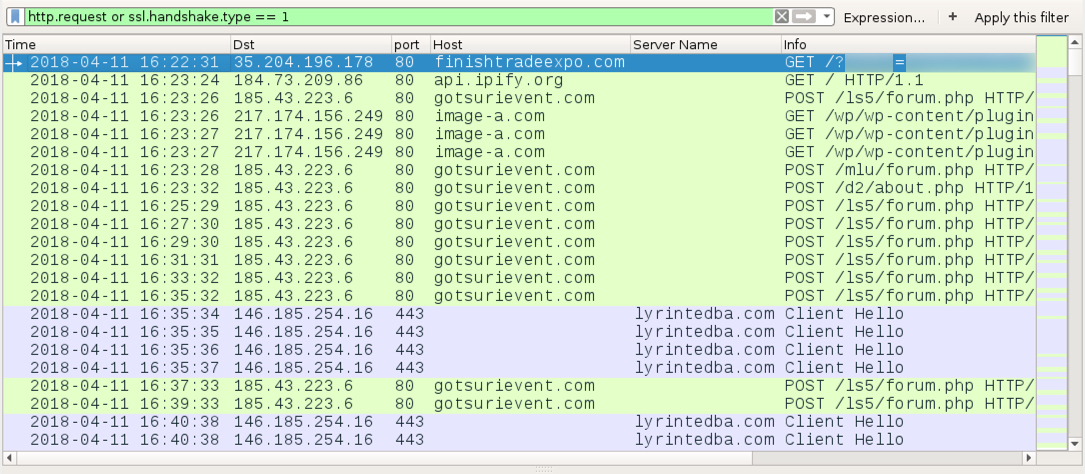Click the 'Apply this filter' button

pyautogui.click(x=1021, y=17)
